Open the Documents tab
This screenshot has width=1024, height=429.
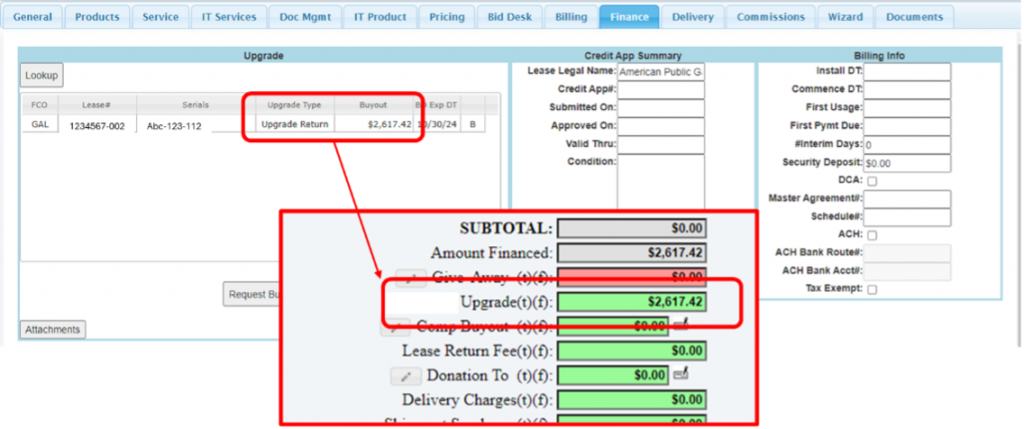pos(913,17)
